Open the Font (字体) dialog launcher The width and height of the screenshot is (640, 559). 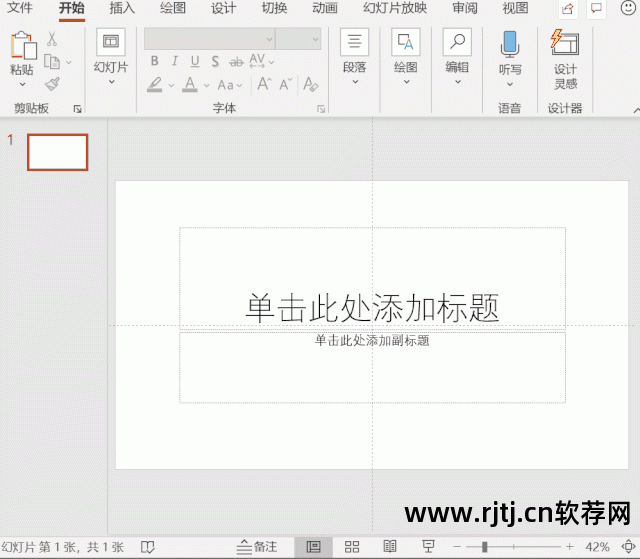tap(321, 109)
